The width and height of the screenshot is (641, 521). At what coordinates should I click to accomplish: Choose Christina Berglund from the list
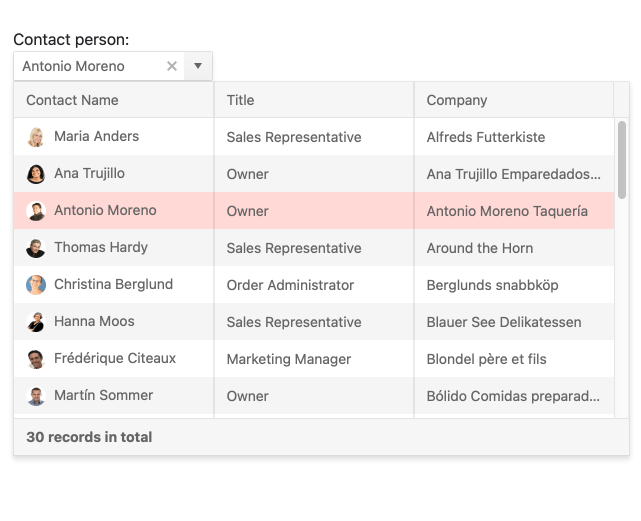113,284
